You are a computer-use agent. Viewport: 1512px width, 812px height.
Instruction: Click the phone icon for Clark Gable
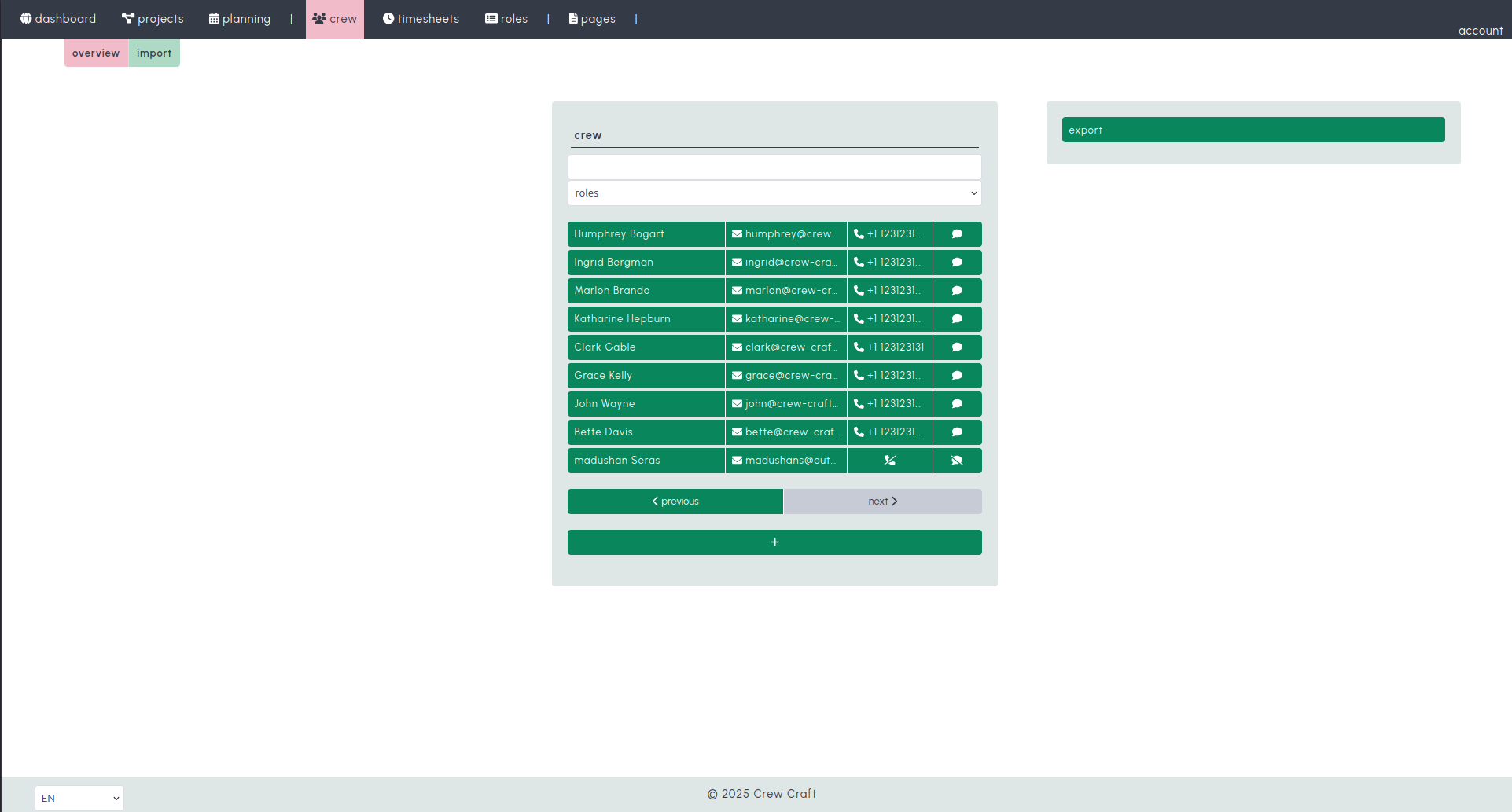coord(889,347)
